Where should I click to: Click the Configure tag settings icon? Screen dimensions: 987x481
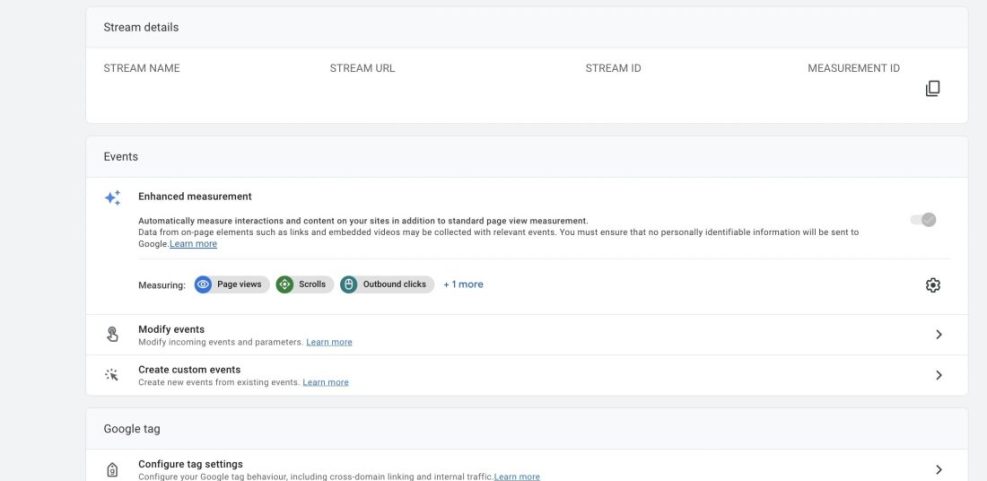(112, 470)
